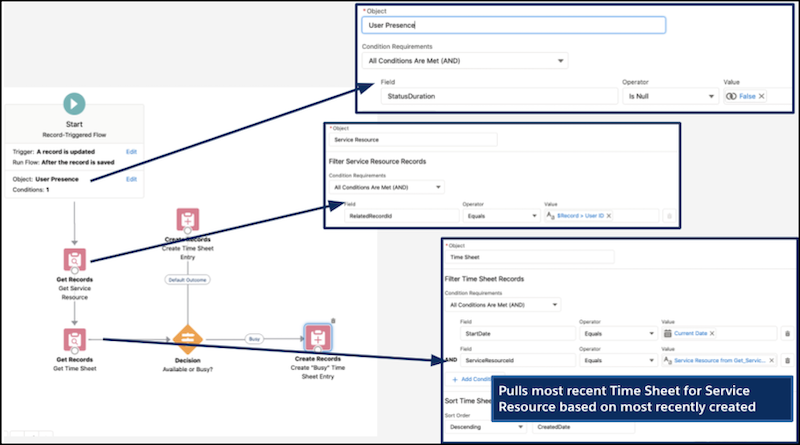This screenshot has width=800, height=445.
Task: Click the Start play icon of the flow
Action: coord(74,104)
